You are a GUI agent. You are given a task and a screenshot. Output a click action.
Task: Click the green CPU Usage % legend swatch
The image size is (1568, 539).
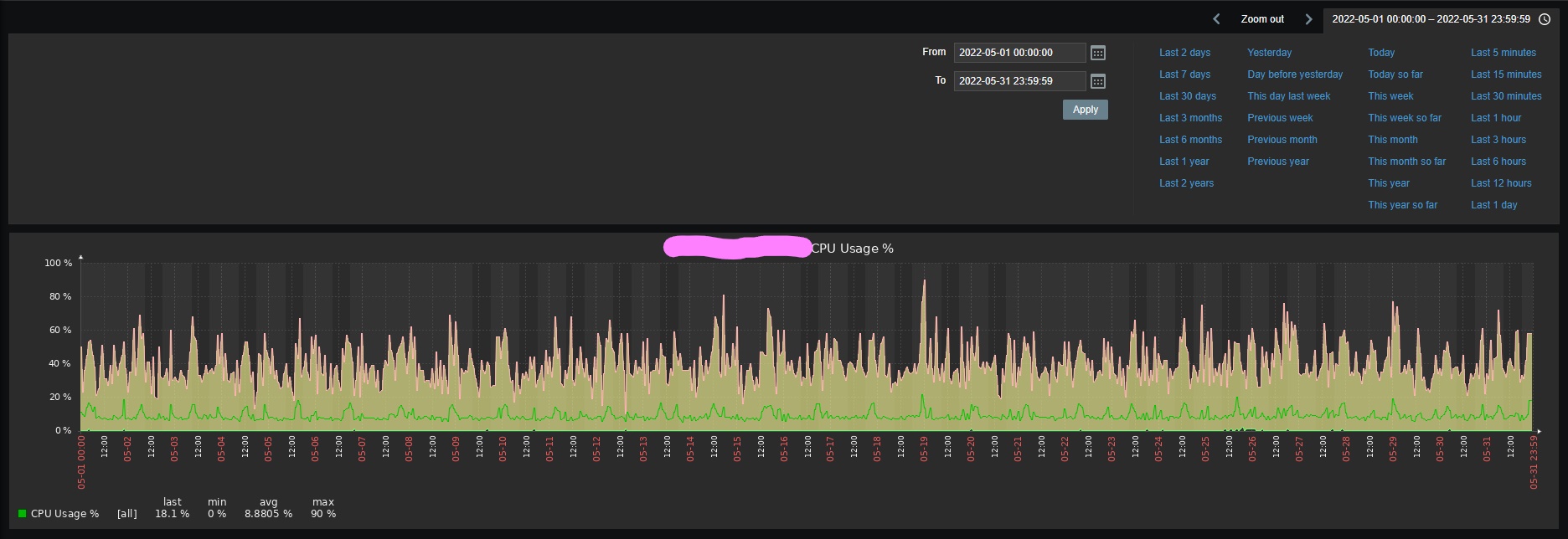[23, 514]
